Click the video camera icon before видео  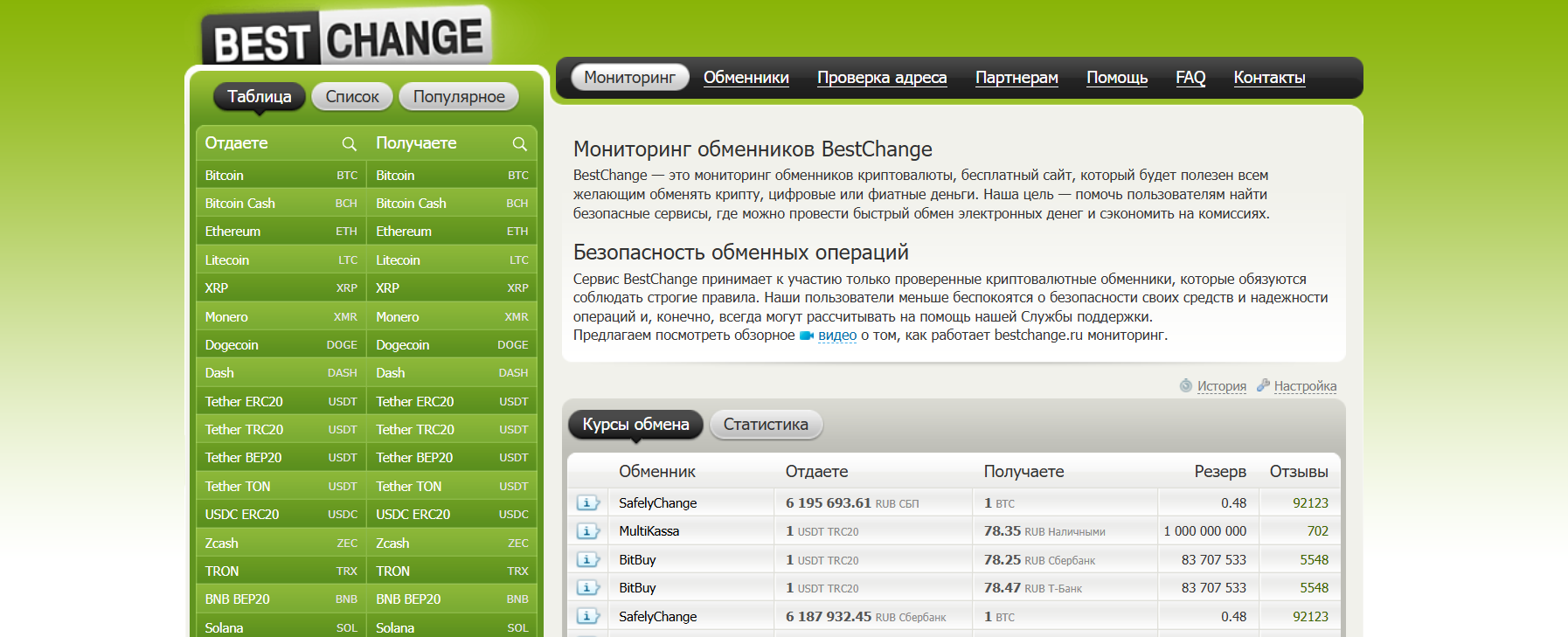807,336
